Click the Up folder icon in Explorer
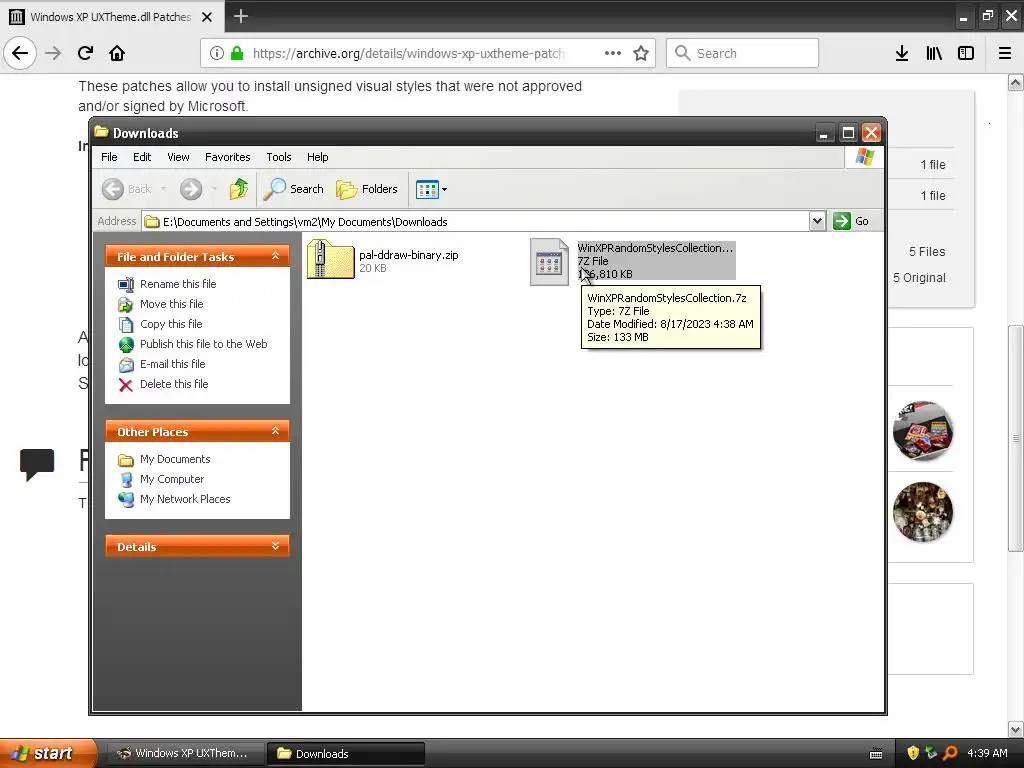Image resolution: width=1024 pixels, height=768 pixels. [238, 189]
